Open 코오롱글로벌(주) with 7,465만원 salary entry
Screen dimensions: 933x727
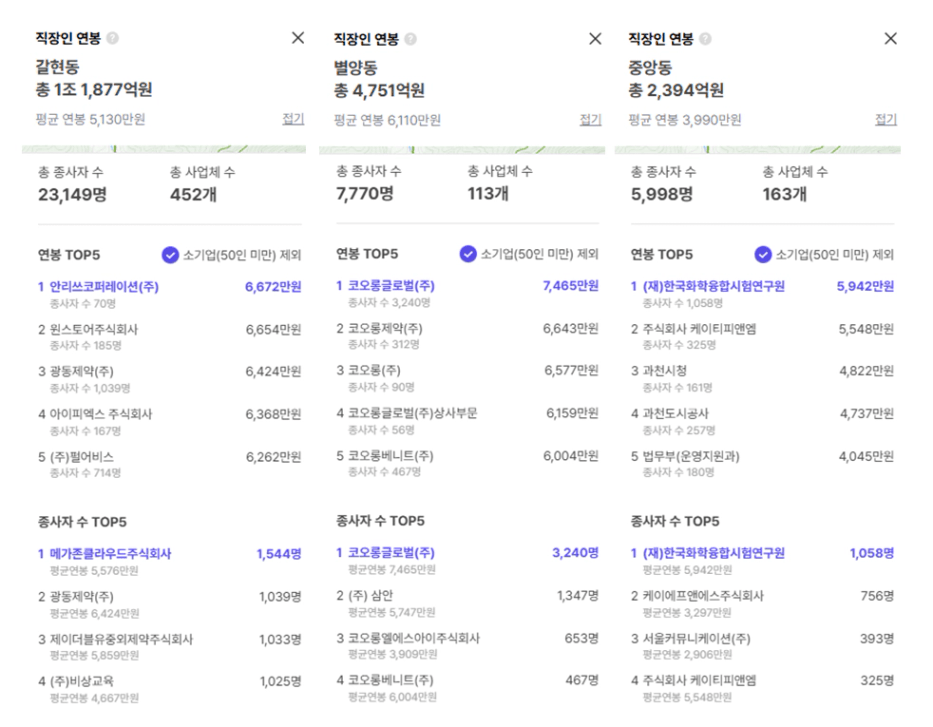point(467,293)
